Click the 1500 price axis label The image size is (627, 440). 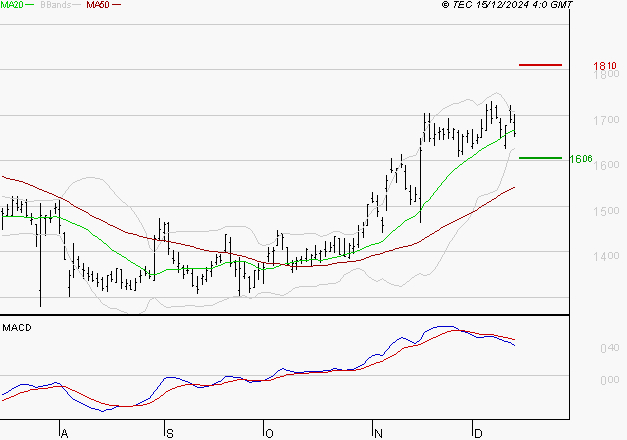click(606, 211)
